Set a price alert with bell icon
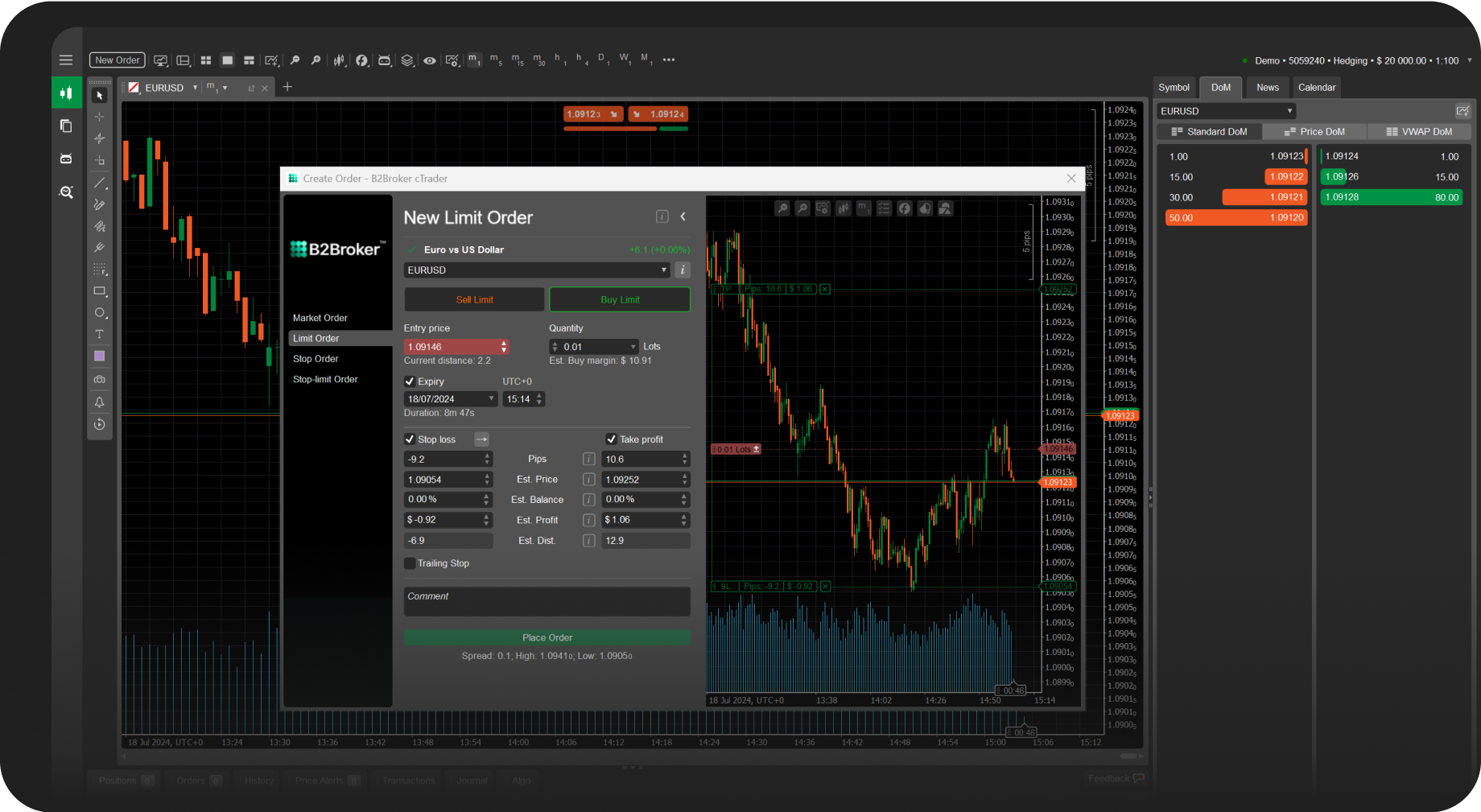The height and width of the screenshot is (812, 1481). (x=100, y=402)
